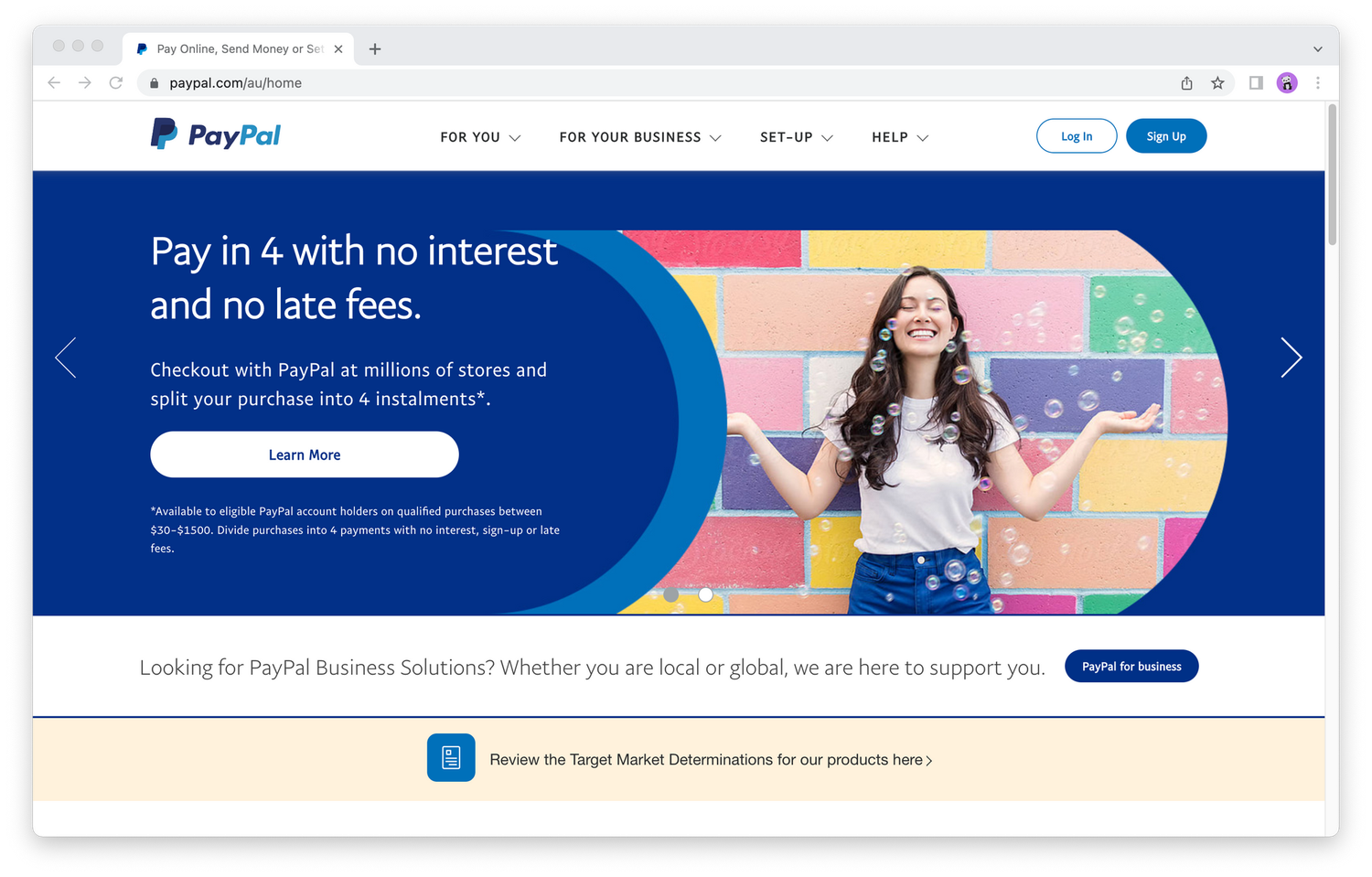Open the browser side panel icon

pos(1256,83)
